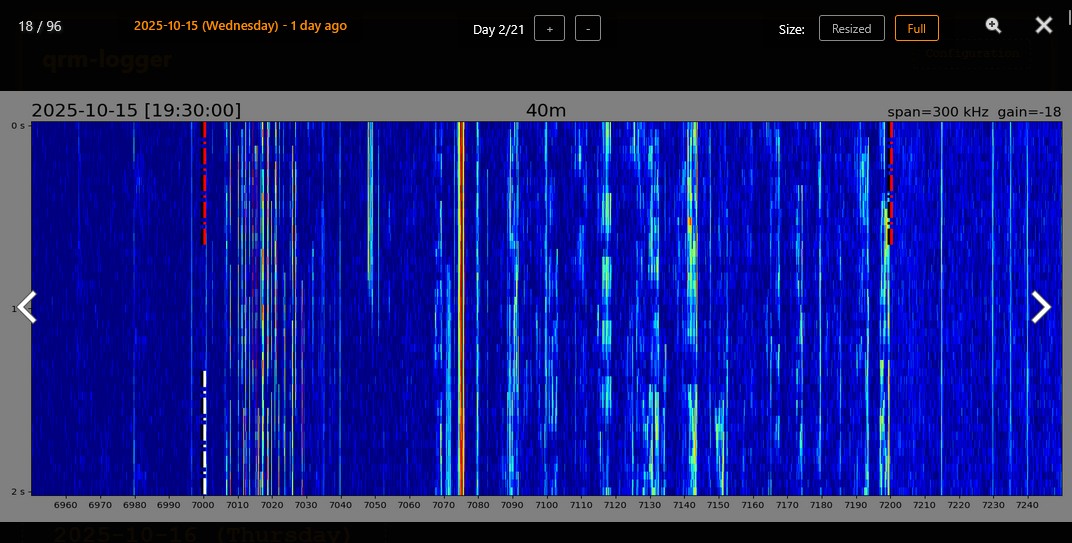Click the red dashed marker at 7200 kHz
The image size is (1072, 543).
[x=891, y=183]
